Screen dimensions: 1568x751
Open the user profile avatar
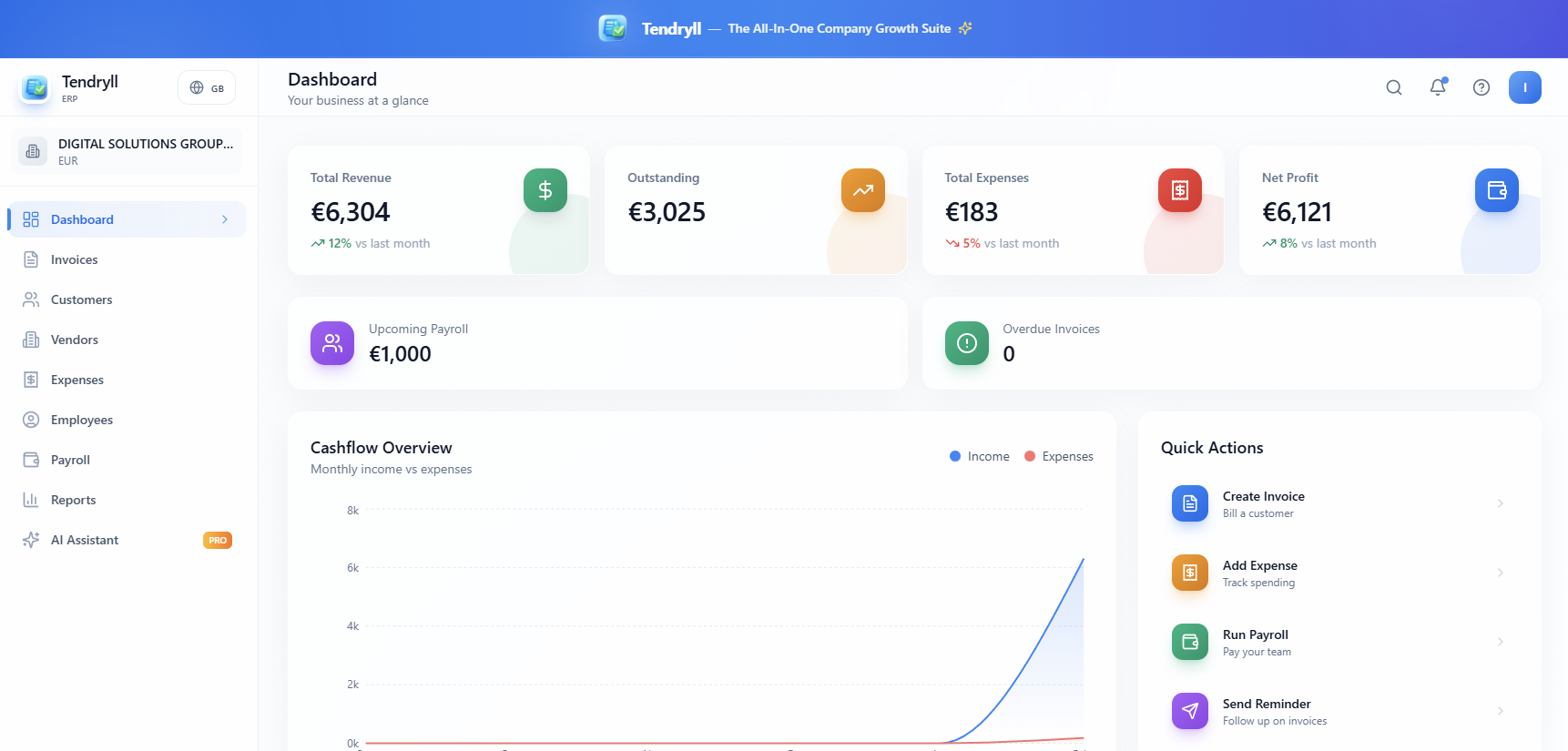coord(1524,87)
